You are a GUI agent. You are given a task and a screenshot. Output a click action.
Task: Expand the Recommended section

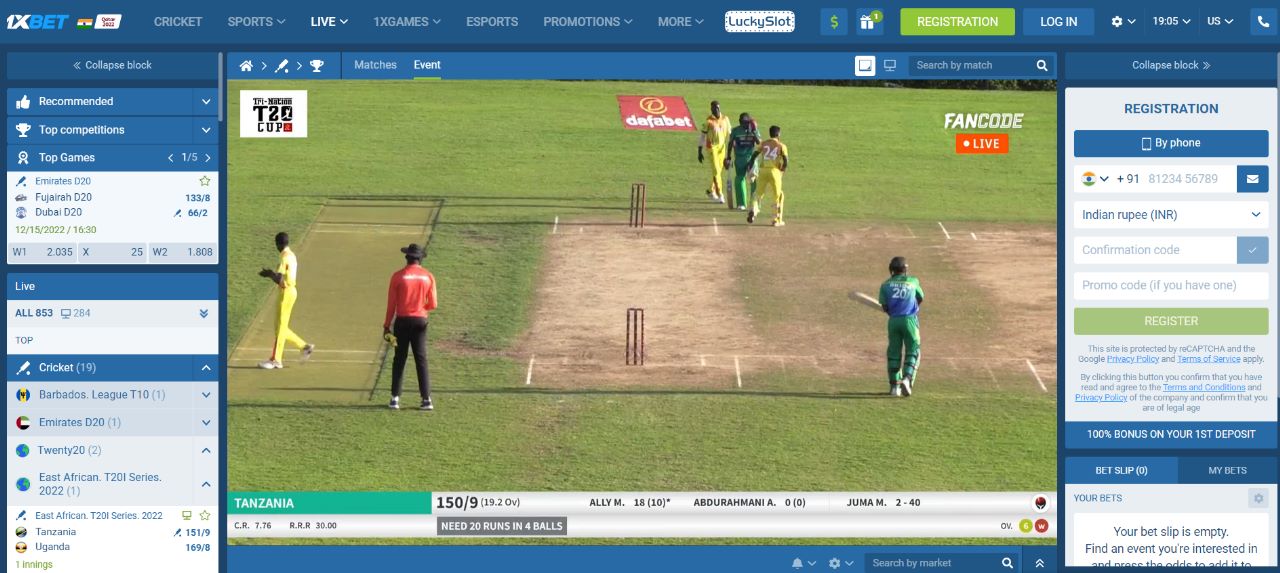pos(205,101)
